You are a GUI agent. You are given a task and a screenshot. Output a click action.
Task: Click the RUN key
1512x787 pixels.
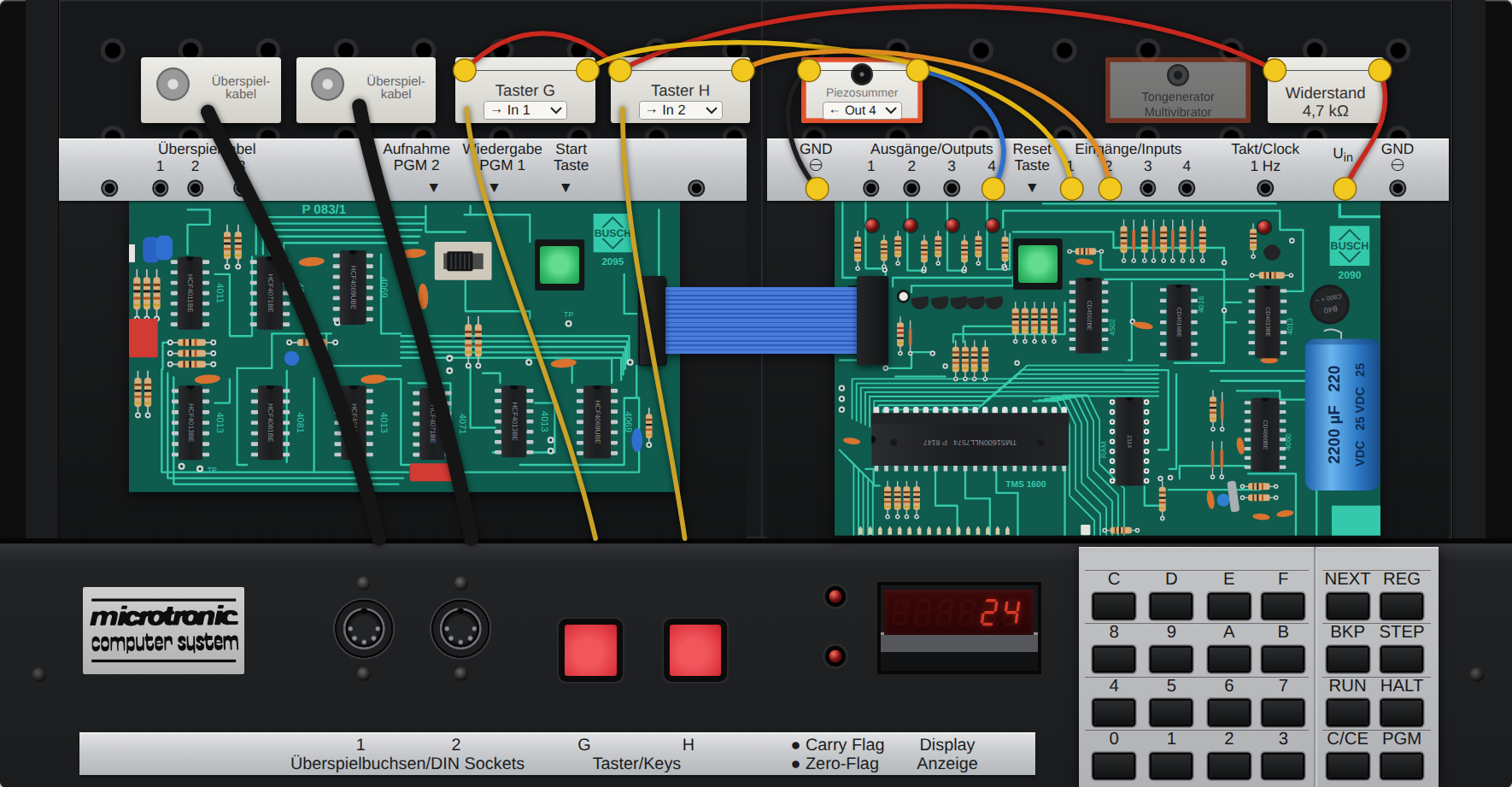point(1347,713)
